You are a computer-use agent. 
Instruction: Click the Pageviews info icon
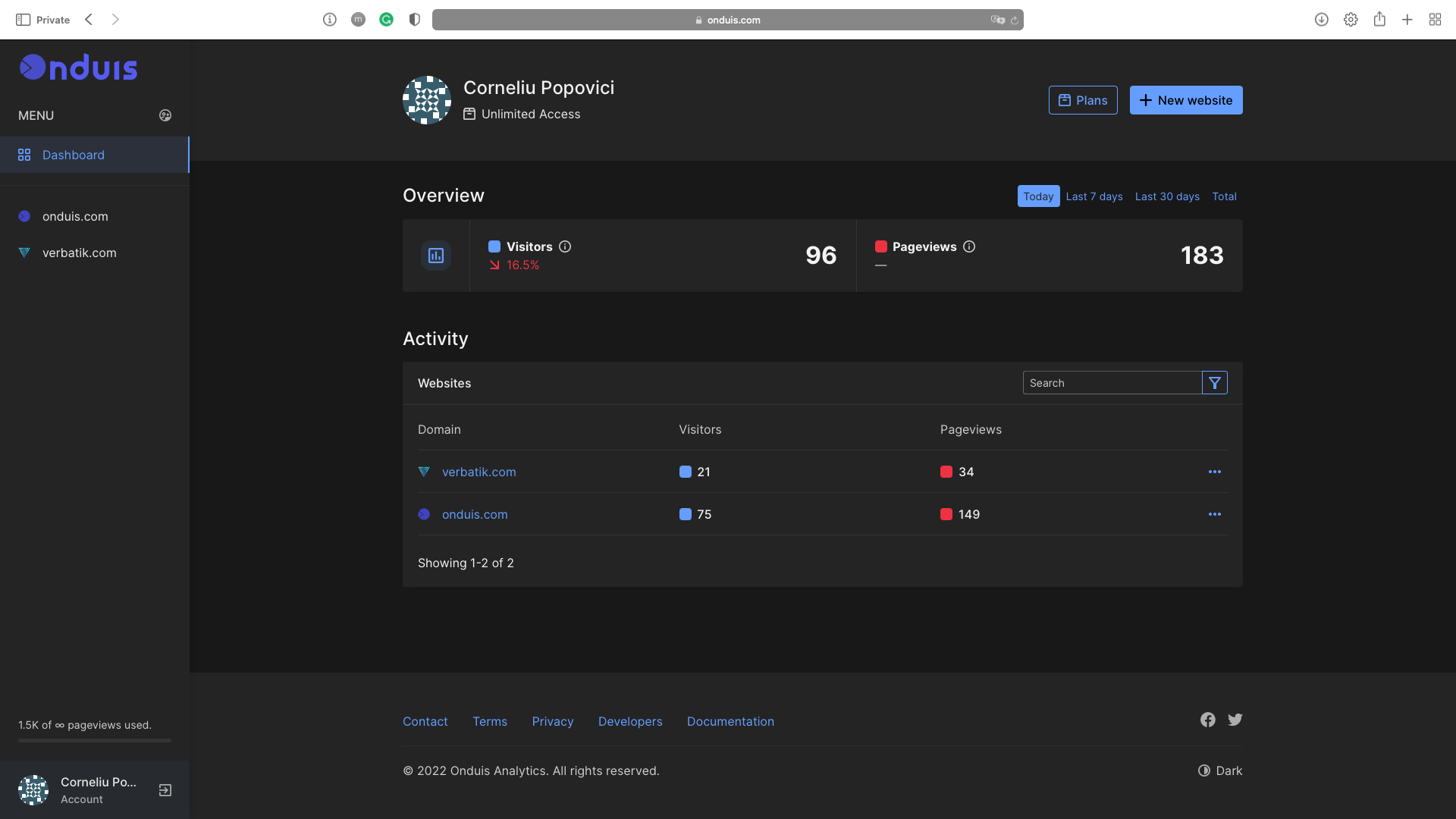coord(969,246)
